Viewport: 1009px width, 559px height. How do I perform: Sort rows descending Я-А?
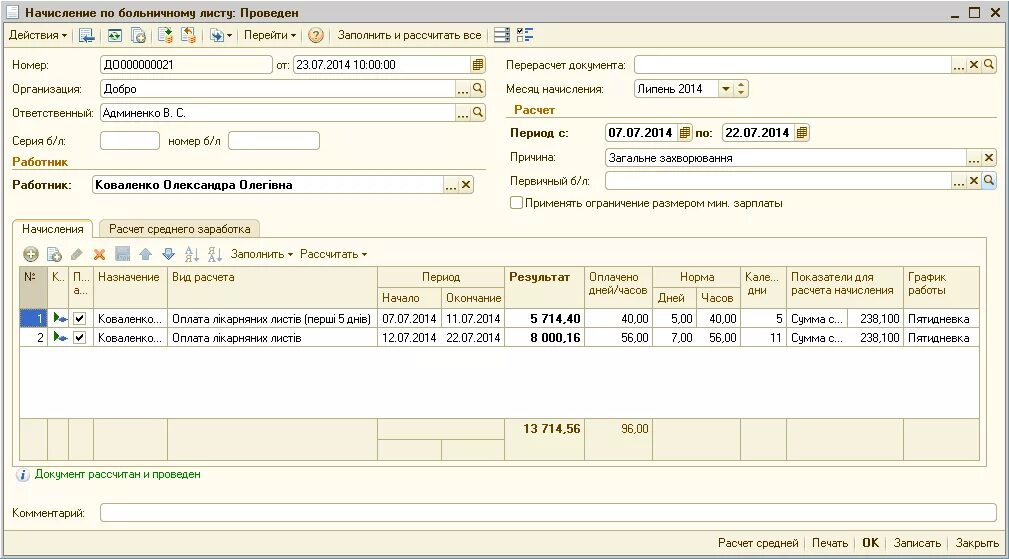[x=215, y=254]
